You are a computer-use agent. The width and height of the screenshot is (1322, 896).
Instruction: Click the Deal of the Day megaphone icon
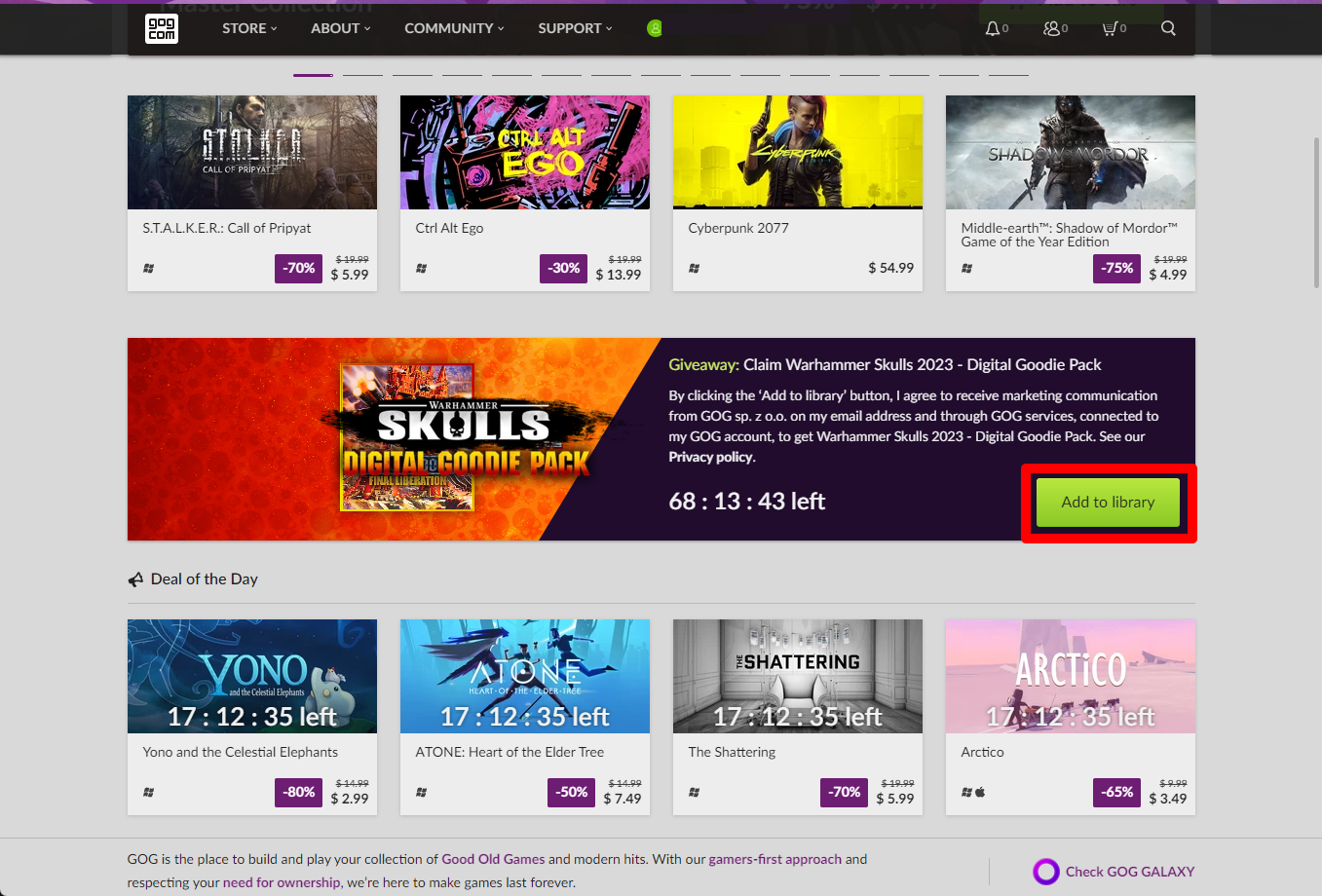point(135,579)
